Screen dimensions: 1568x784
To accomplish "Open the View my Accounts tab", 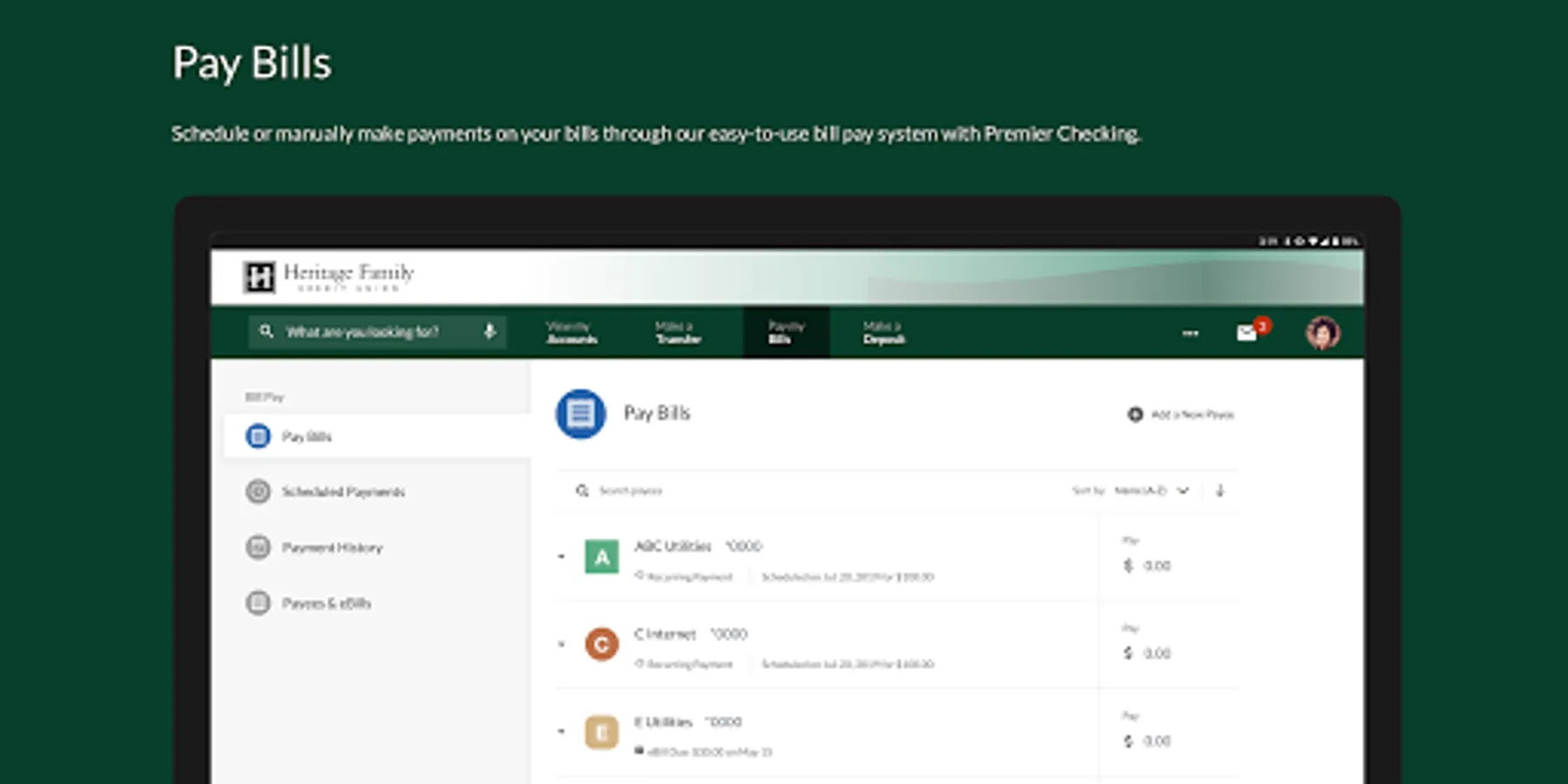I will click(571, 333).
